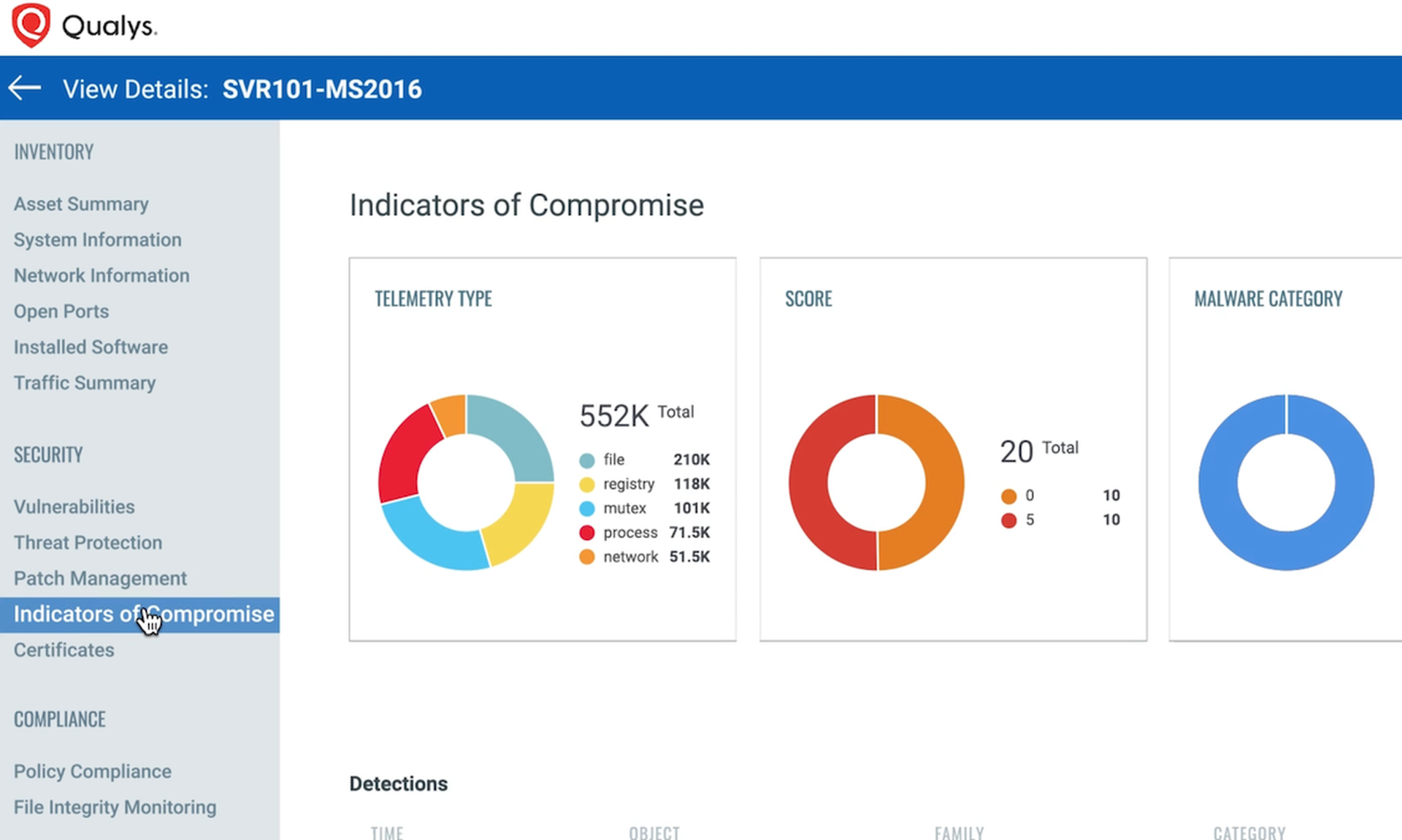1402x840 pixels.
Task: Click the CATEGORY column header
Action: coord(1249,833)
